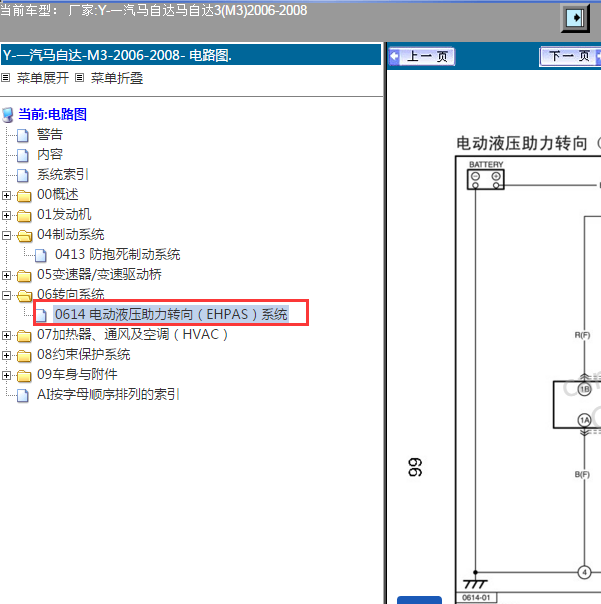Click the document icon beside 系统索引

(x=23, y=175)
